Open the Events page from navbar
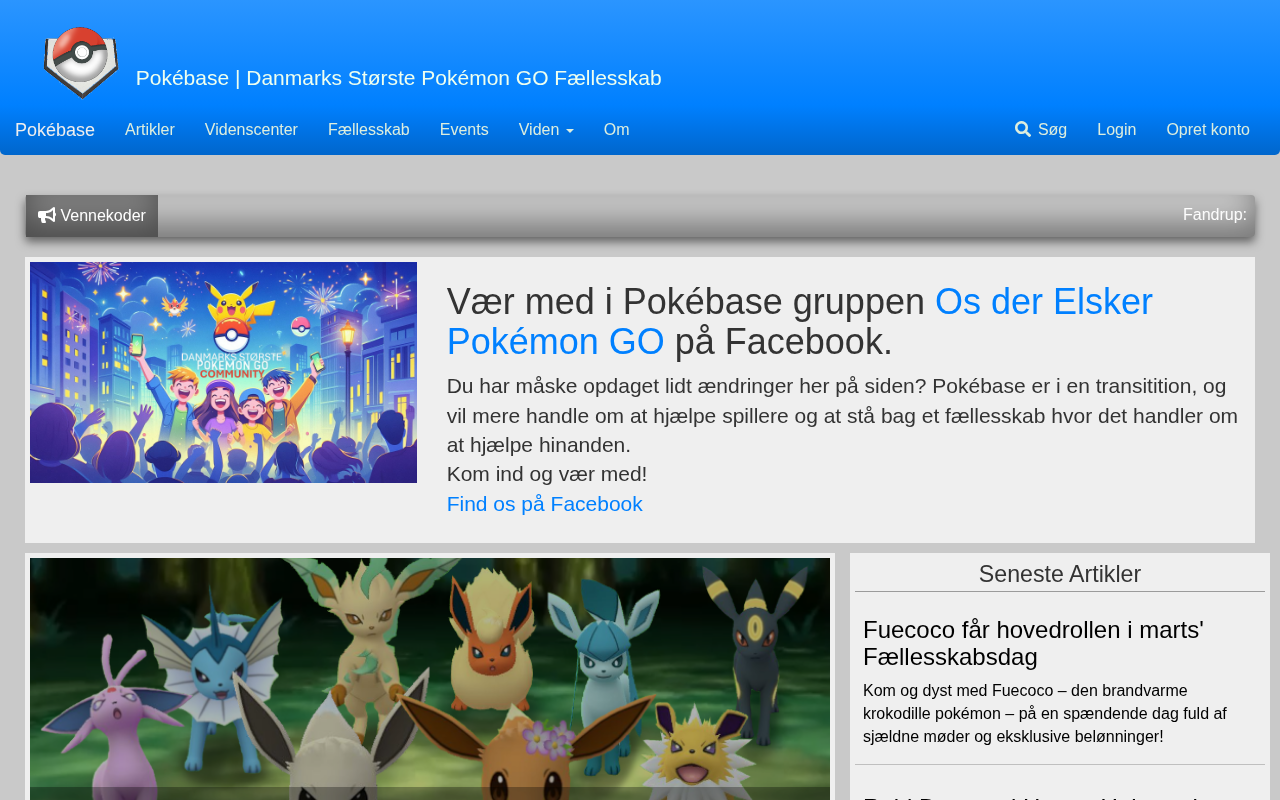Viewport: 1280px width, 800px height. pos(464,130)
